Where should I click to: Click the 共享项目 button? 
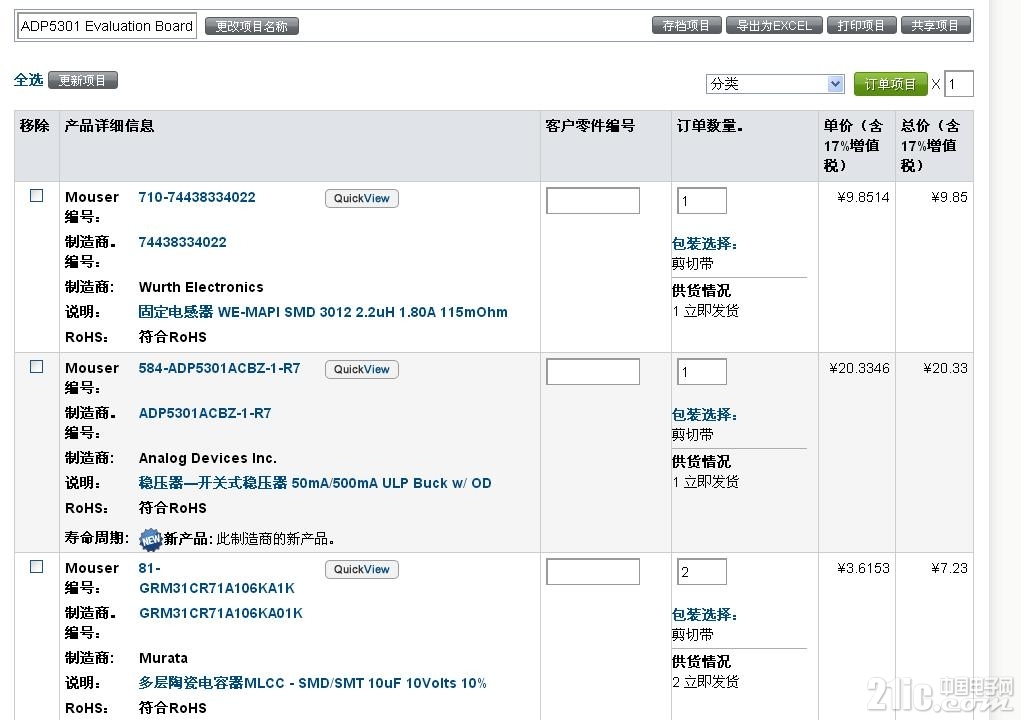point(936,25)
